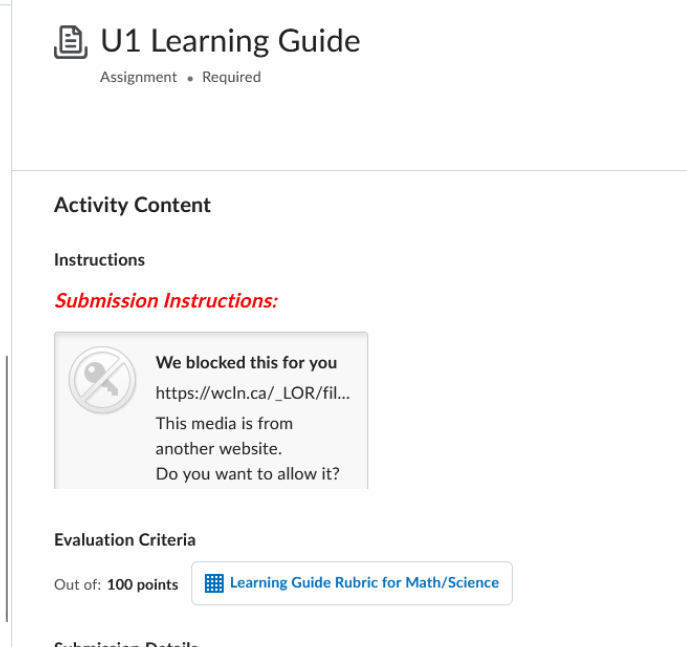Click the assignment document icon beside the title
Image resolution: width=687 pixels, height=647 pixels.
(70, 43)
